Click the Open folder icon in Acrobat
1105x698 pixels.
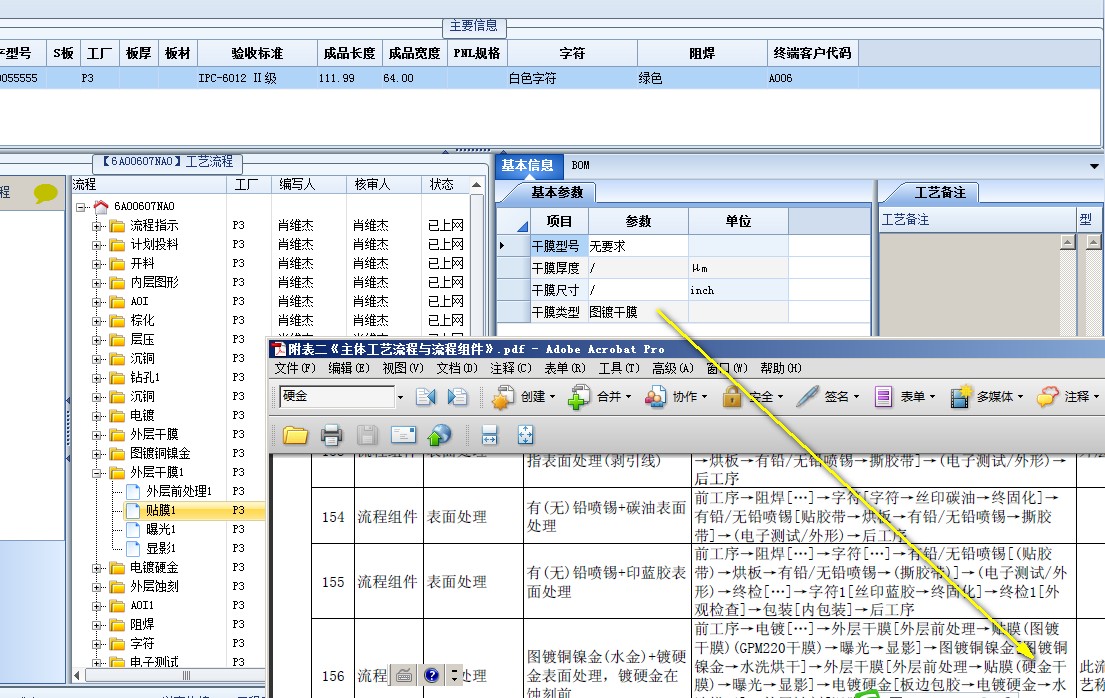click(295, 436)
